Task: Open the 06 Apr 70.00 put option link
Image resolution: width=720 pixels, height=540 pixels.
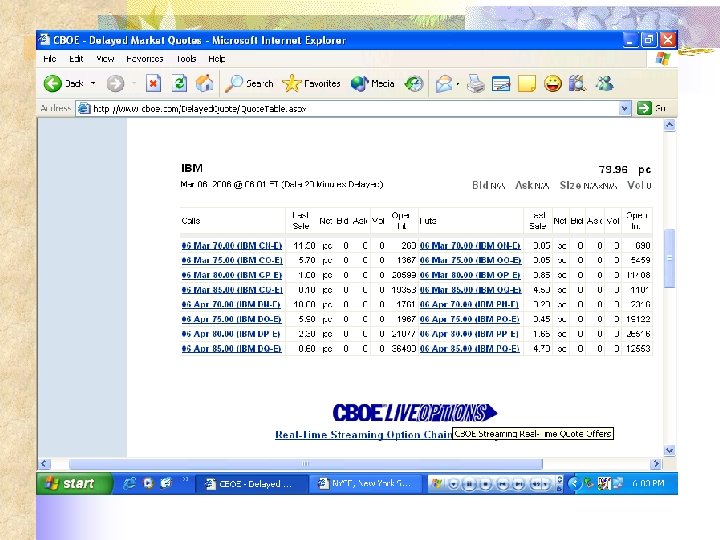Action: (x=469, y=304)
